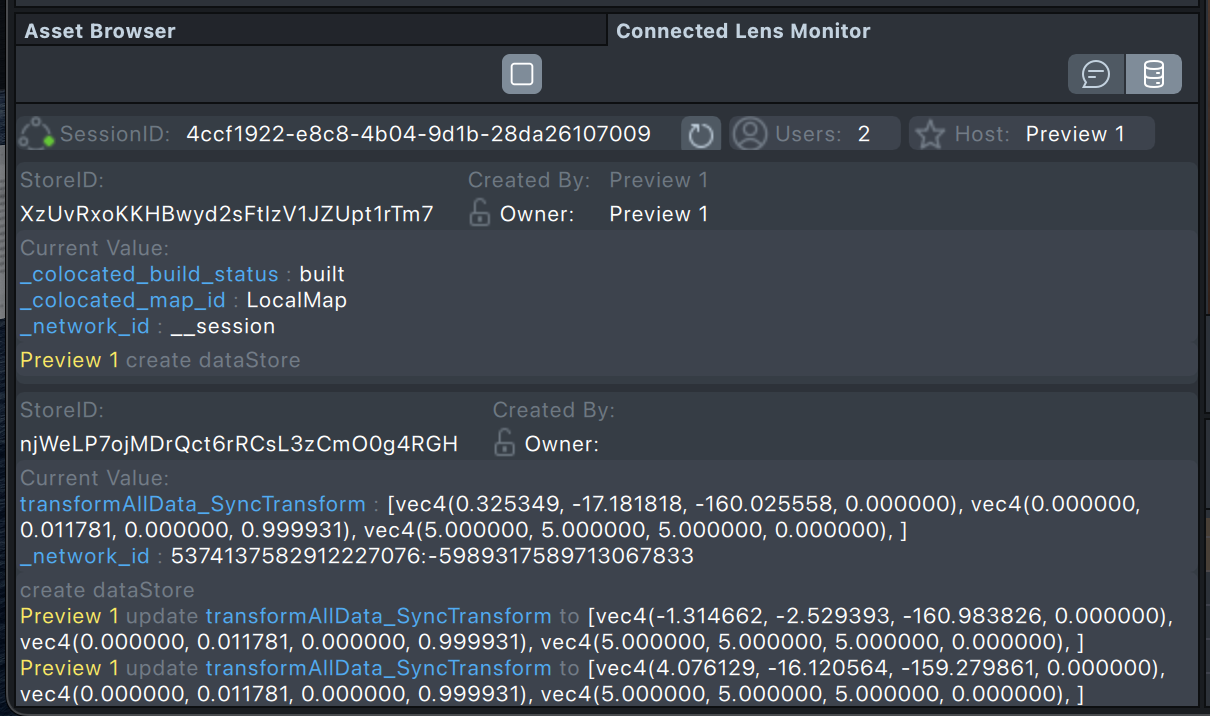Screen dimensions: 1210x716
Task: Click the Host Preview 1 field
Action: 1075,134
